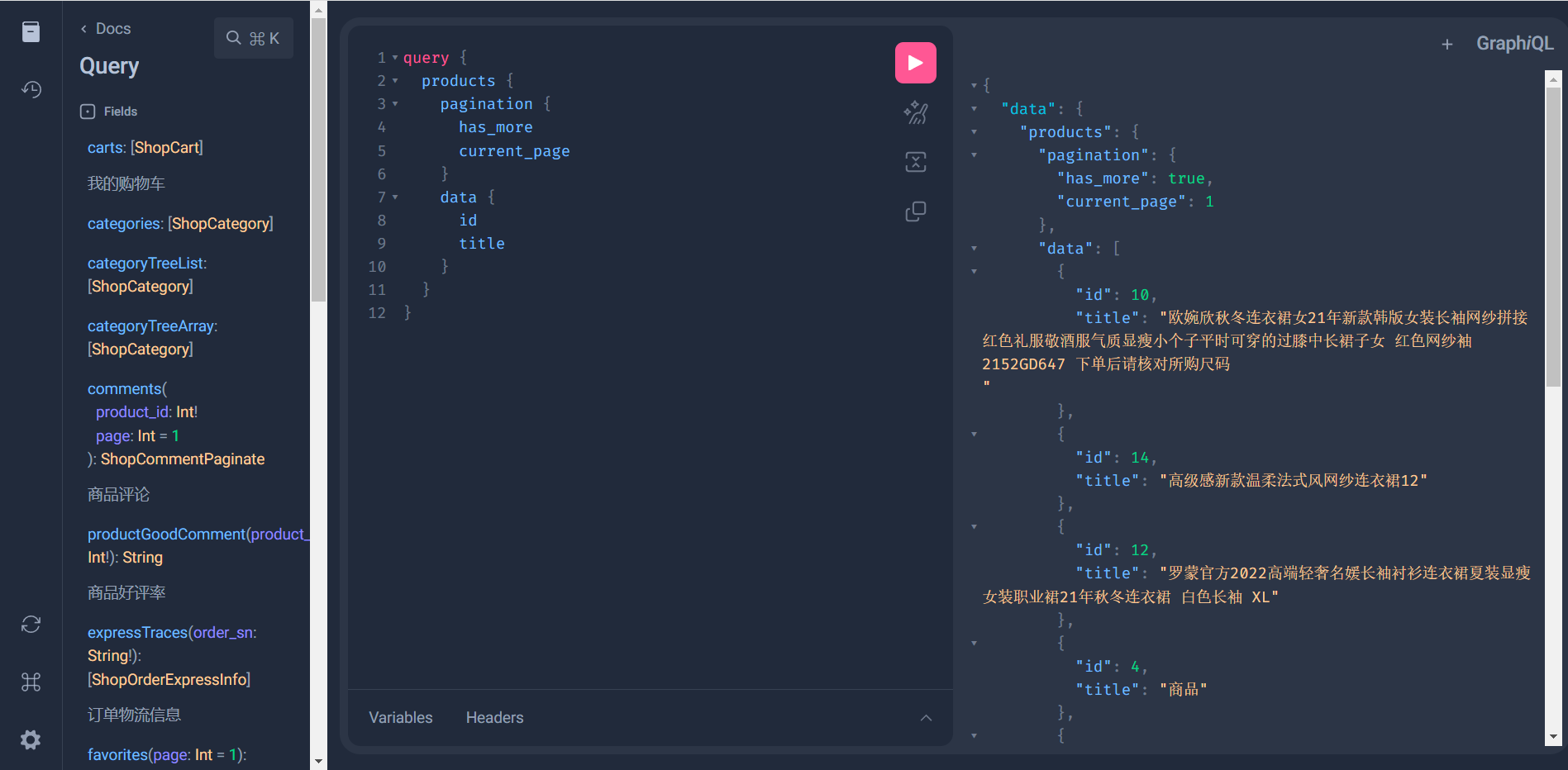Click "has_more" in the query editor
Viewport: 1568px width, 770px height.
495,127
